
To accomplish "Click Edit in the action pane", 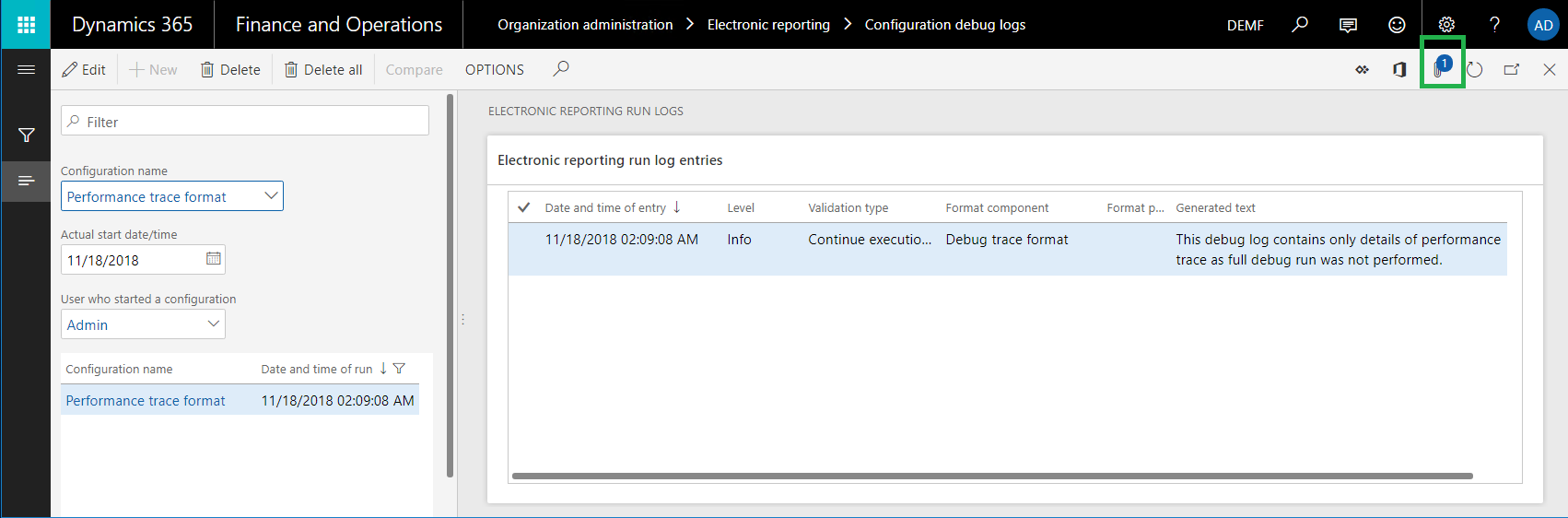I will pyautogui.click(x=84, y=69).
